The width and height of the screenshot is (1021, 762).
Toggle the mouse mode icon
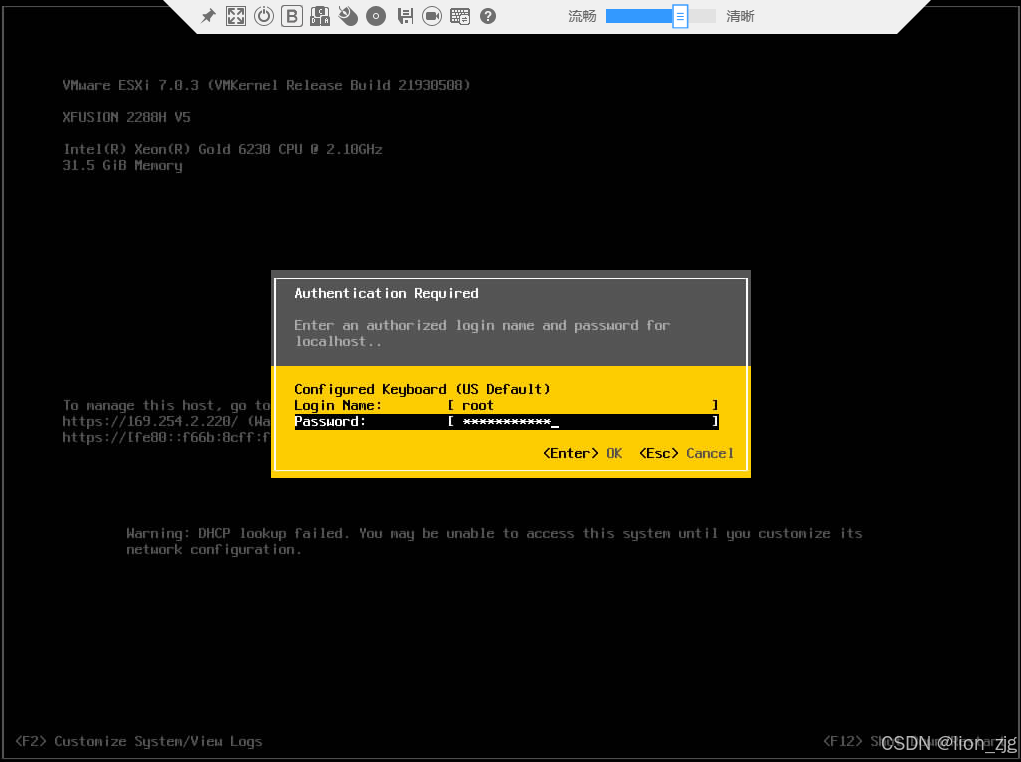pyautogui.click(x=348, y=16)
